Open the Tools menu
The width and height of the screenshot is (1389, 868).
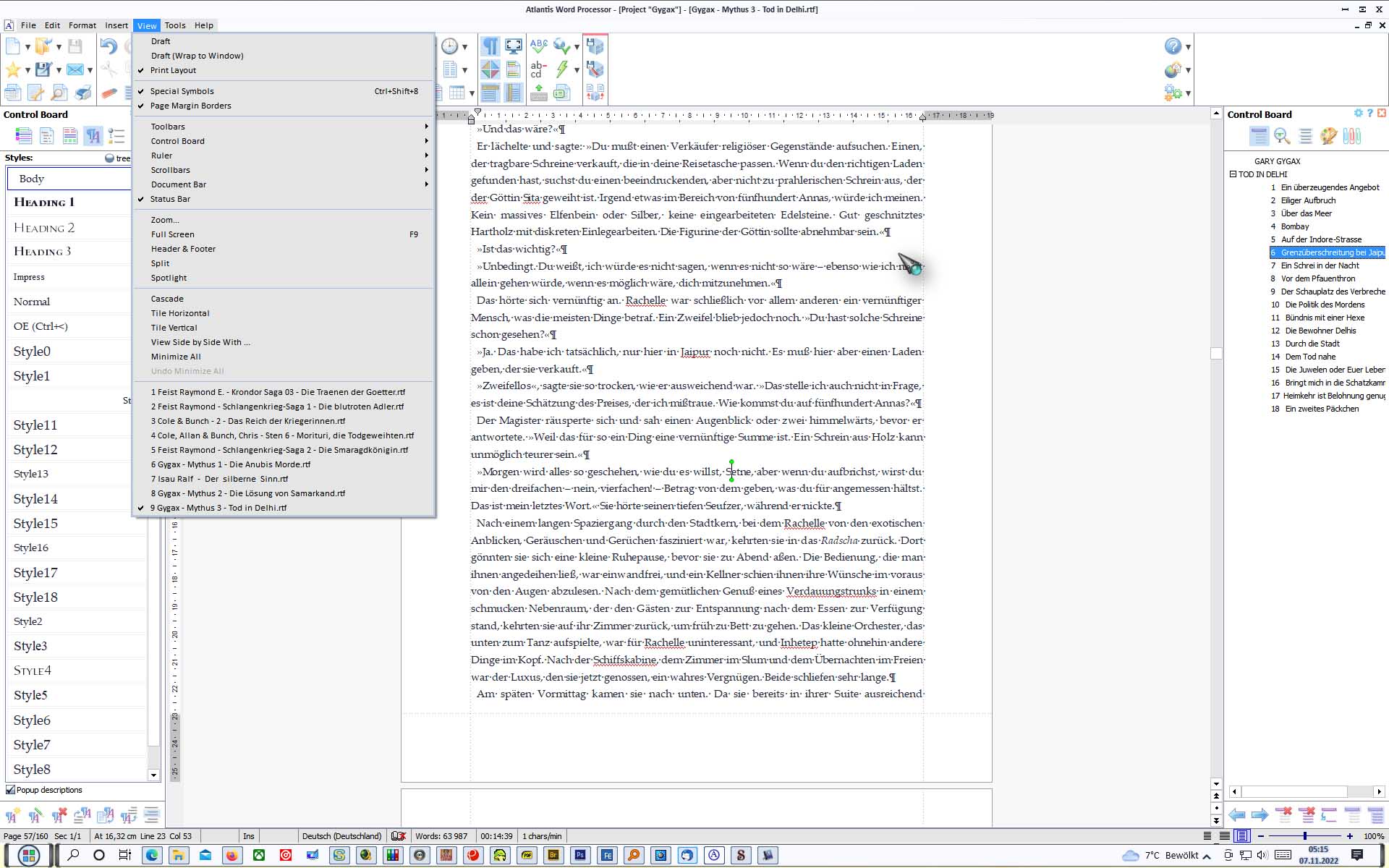(x=174, y=25)
